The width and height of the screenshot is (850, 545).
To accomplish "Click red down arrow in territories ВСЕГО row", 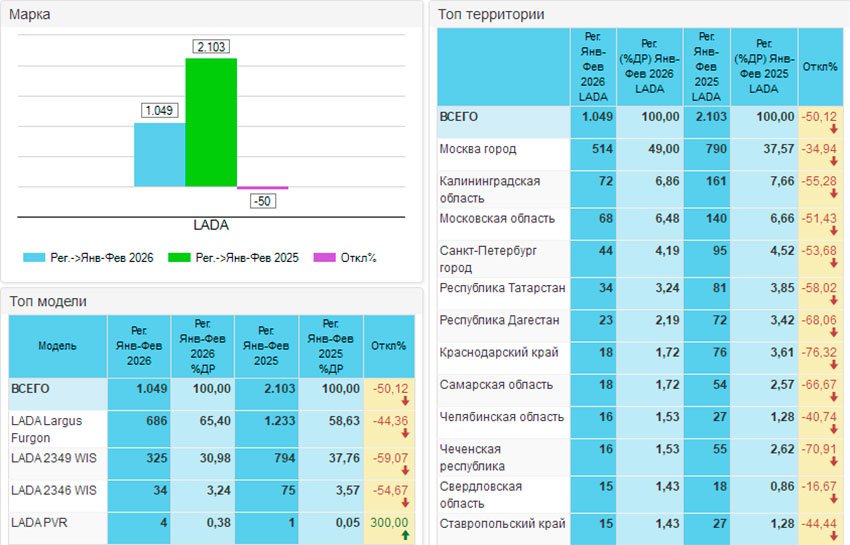I will (x=833, y=128).
